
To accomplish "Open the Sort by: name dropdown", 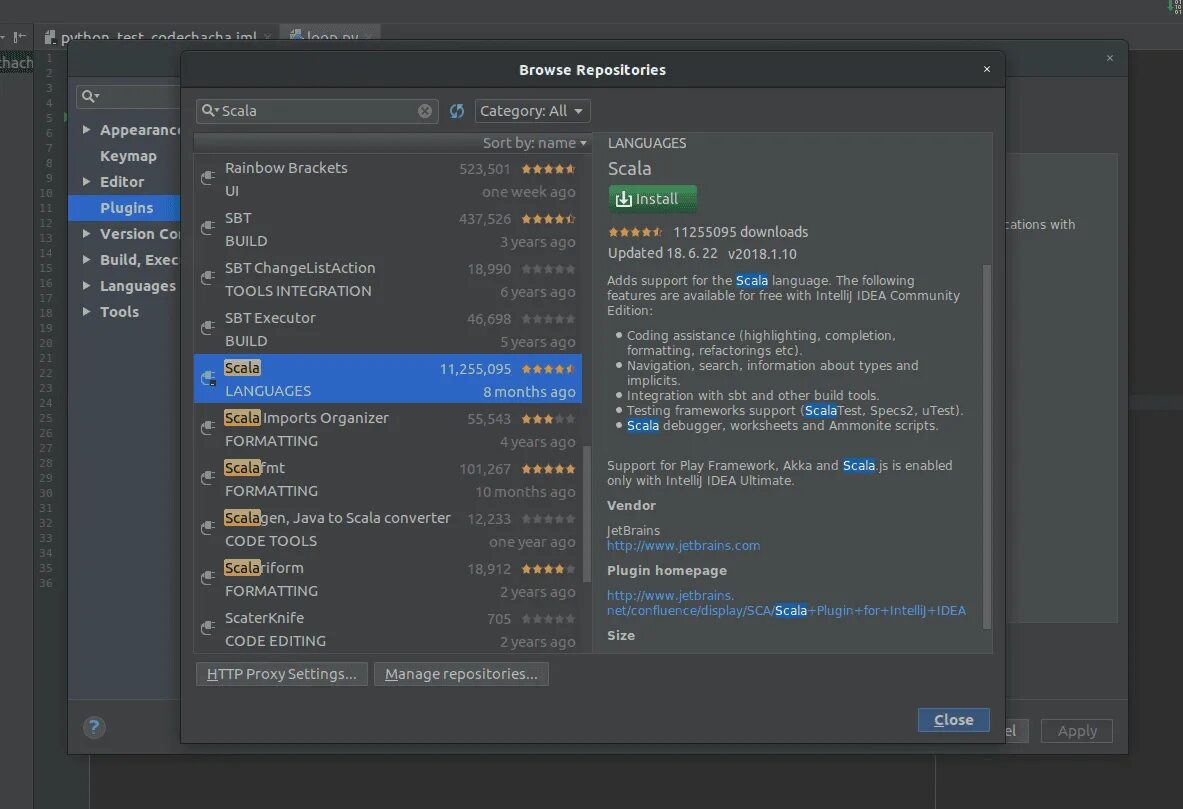I will pyautogui.click(x=535, y=143).
